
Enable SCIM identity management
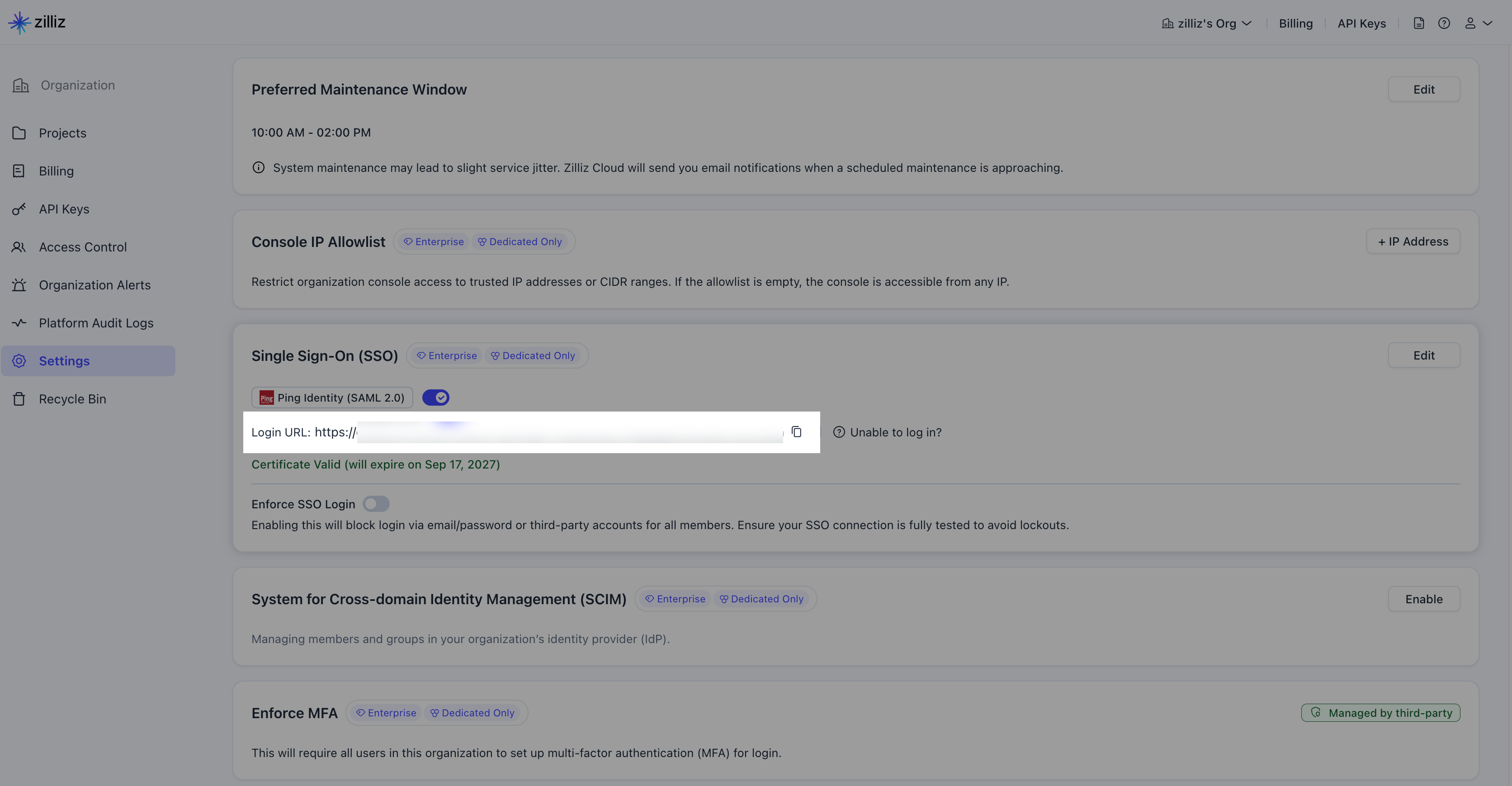(x=1423, y=599)
